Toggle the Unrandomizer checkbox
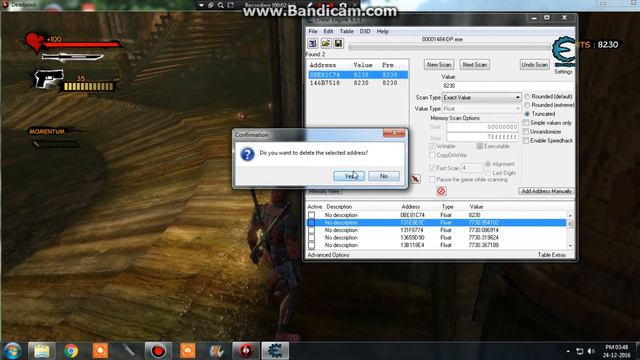The height and width of the screenshot is (360, 640). tap(526, 132)
